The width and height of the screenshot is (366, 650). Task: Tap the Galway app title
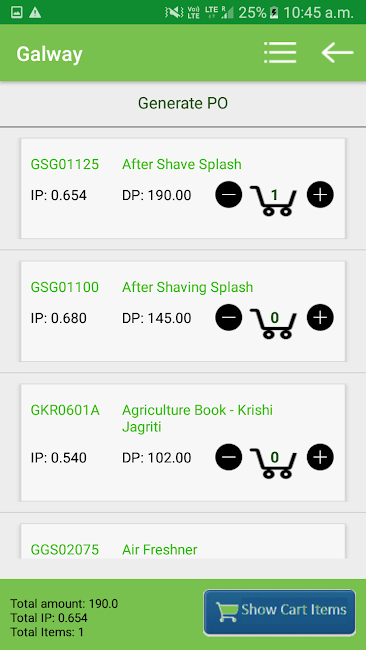(49, 54)
